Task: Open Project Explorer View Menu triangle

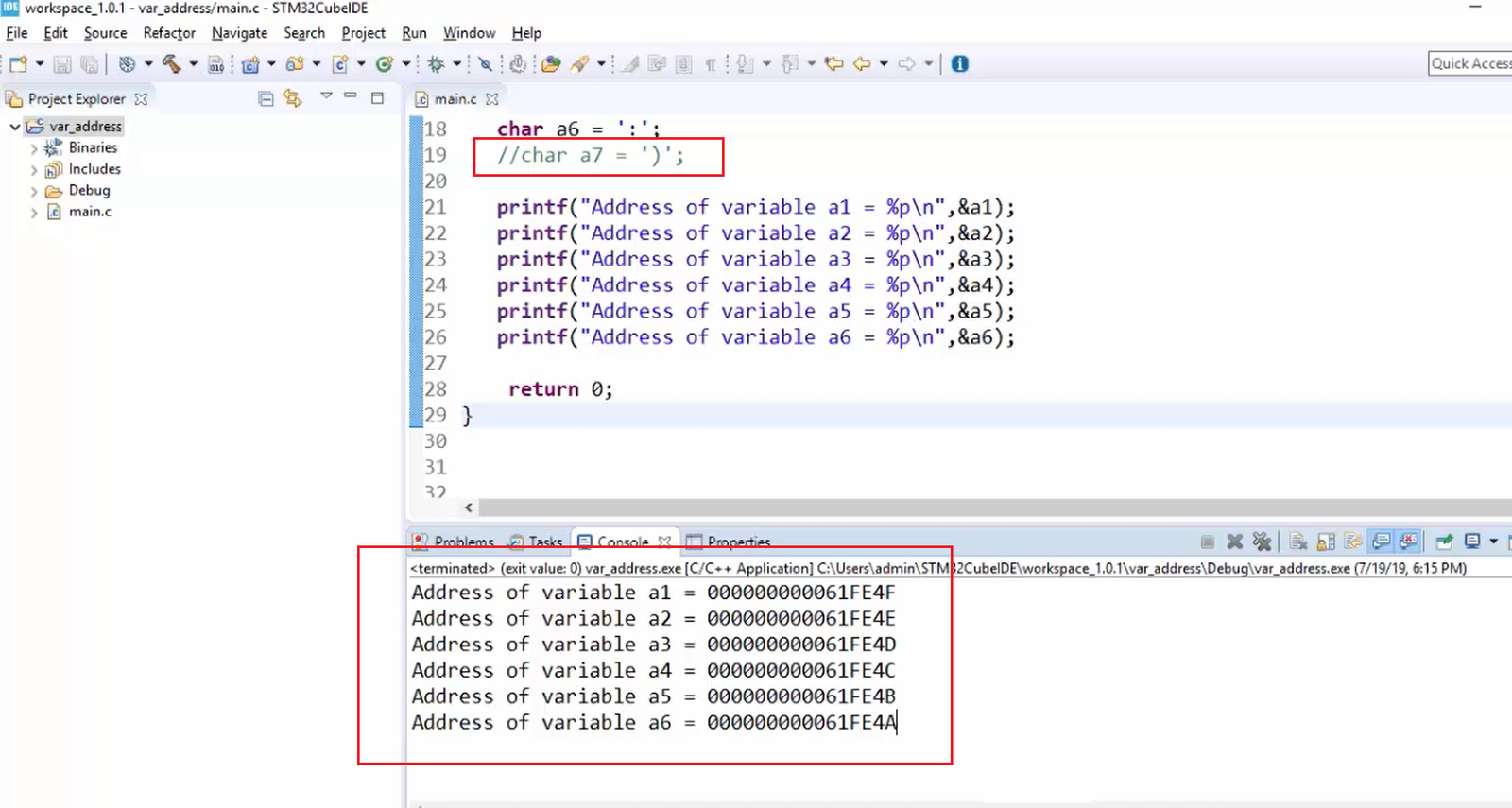Action: coord(326,95)
